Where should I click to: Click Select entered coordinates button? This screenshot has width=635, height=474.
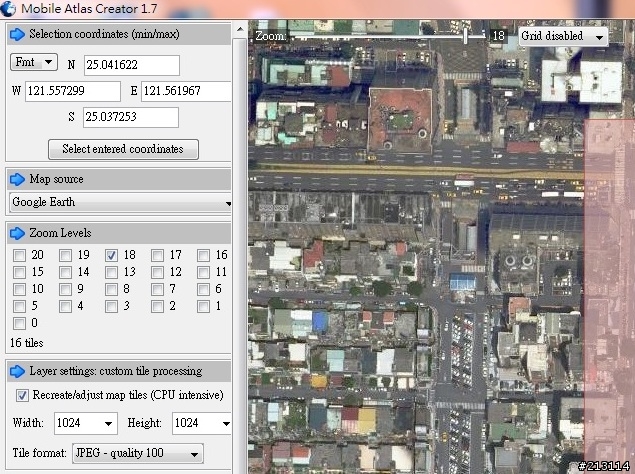coord(123,149)
